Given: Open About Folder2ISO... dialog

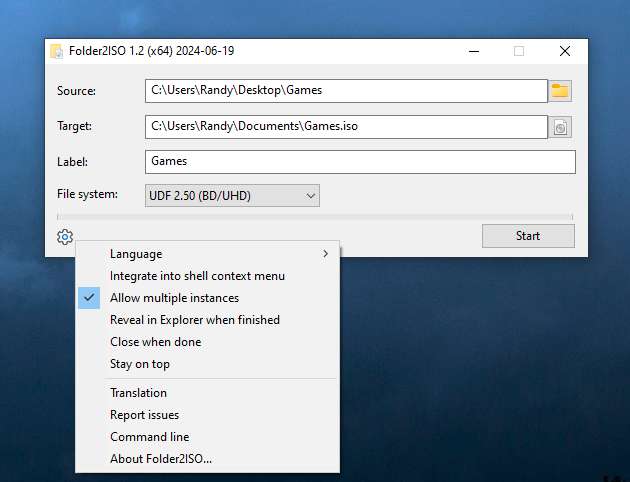Looking at the screenshot, I should (207, 459).
